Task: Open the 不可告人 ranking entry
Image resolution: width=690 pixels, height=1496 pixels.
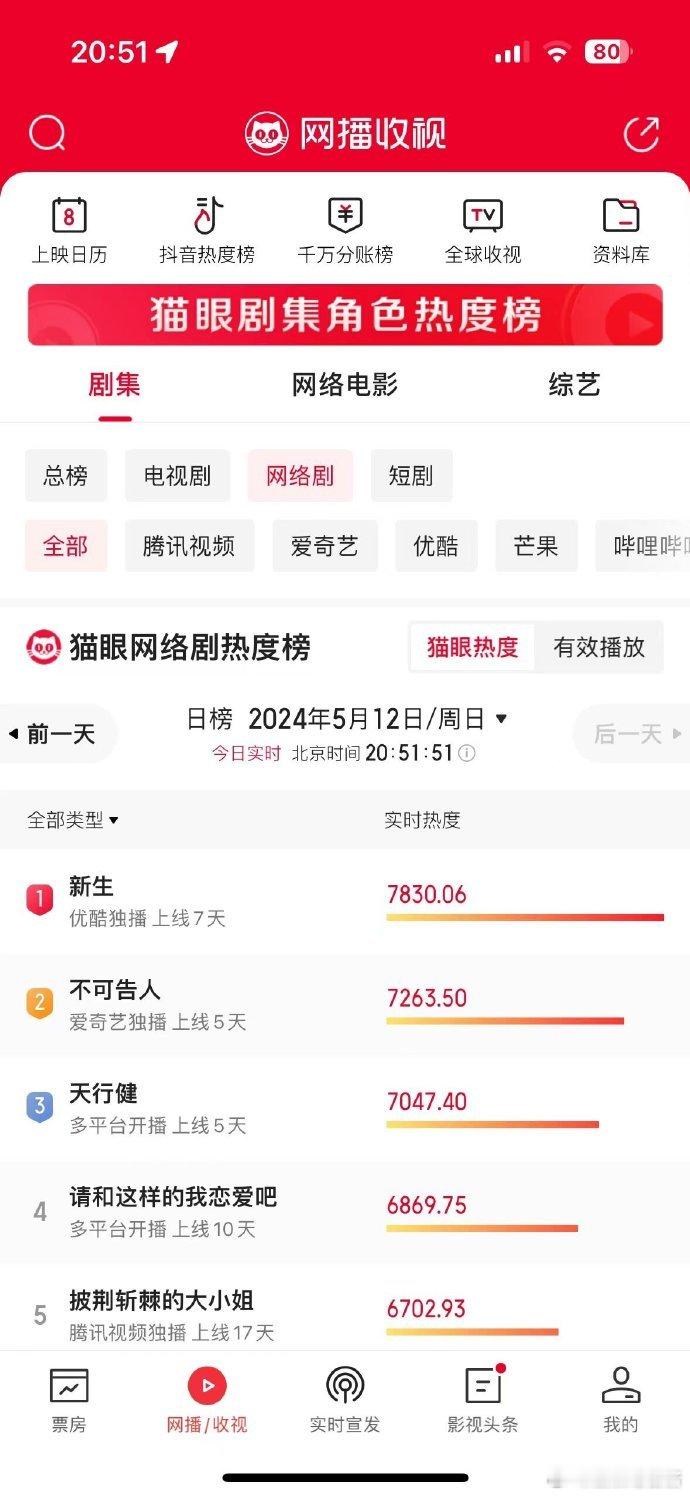Action: click(x=345, y=1005)
